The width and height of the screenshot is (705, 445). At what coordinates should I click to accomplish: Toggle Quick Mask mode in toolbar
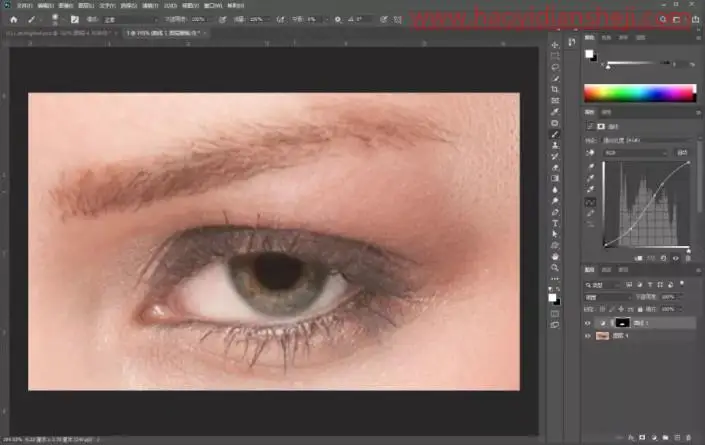pyautogui.click(x=555, y=314)
